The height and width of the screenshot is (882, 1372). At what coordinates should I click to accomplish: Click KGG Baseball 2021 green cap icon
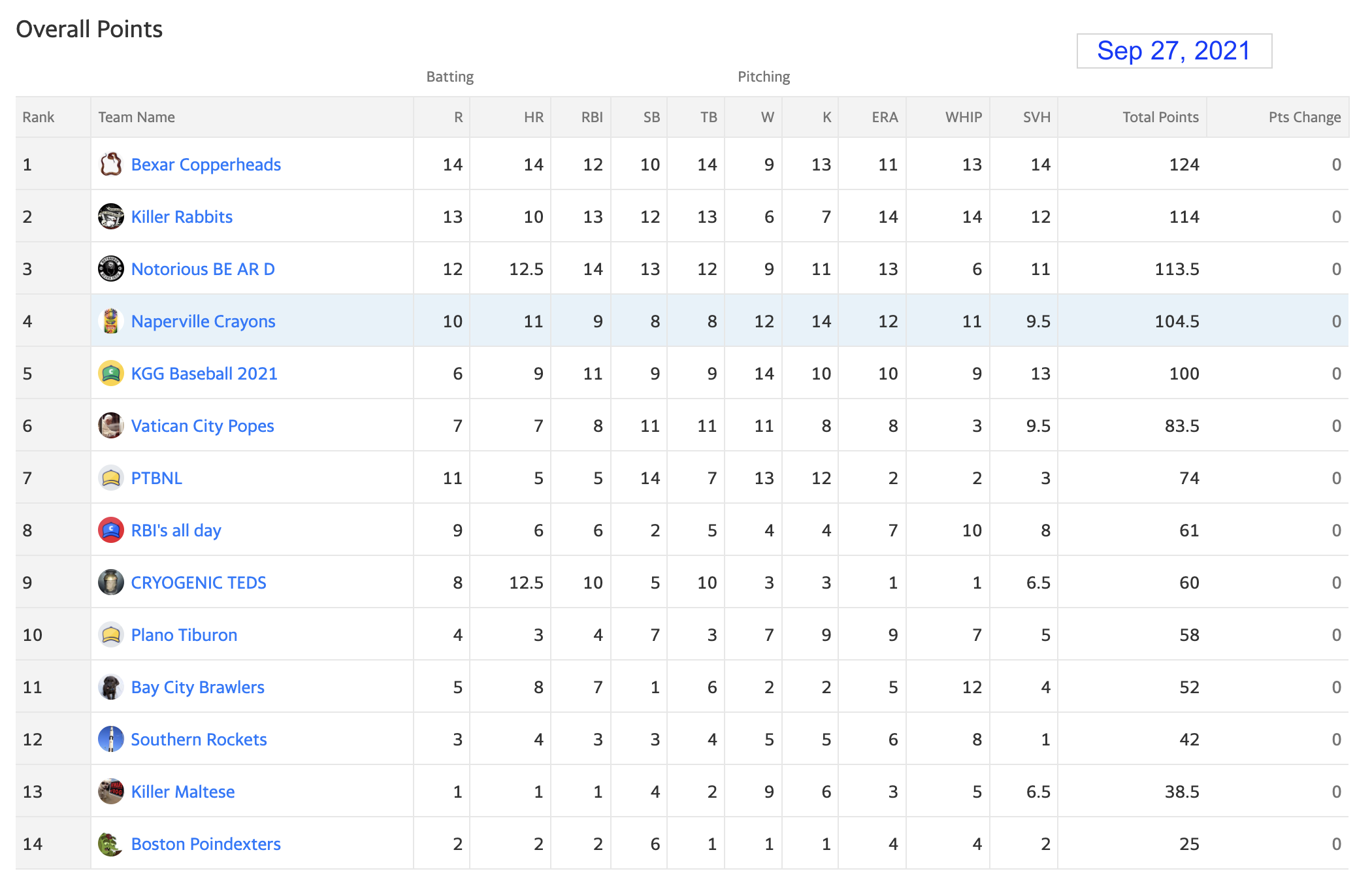(111, 373)
